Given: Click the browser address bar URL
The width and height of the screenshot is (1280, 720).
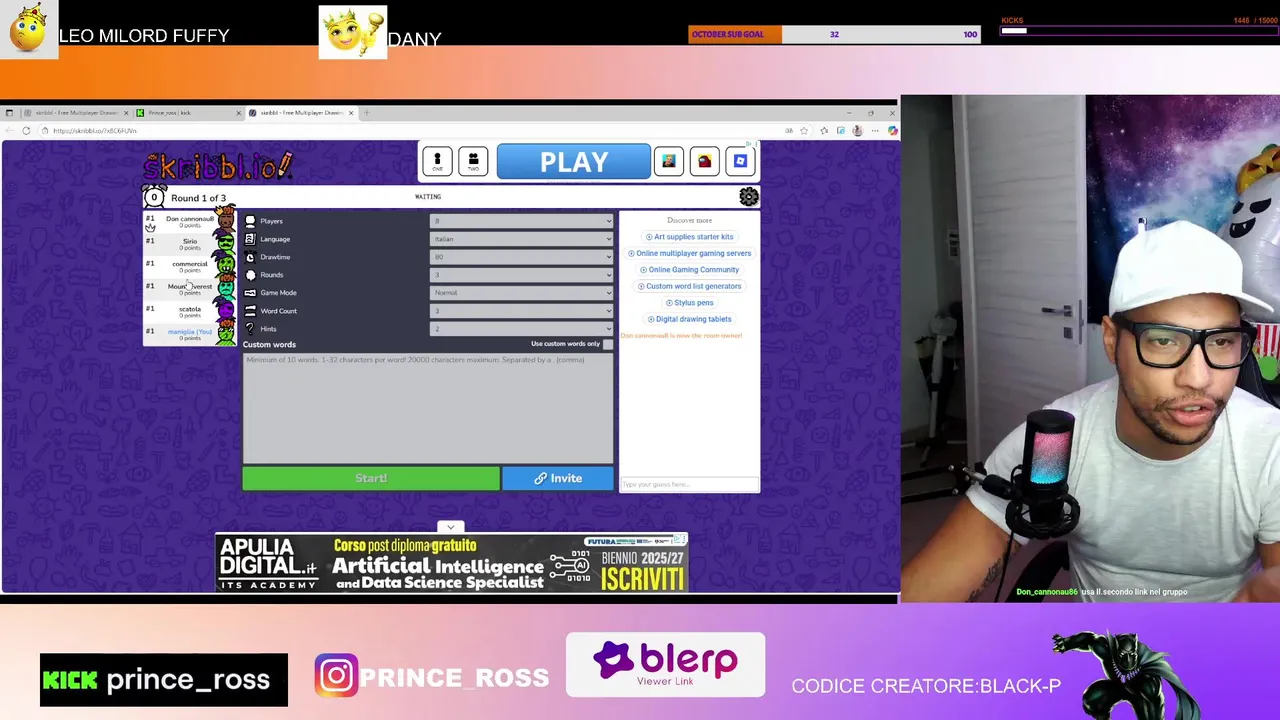Looking at the screenshot, I should click(x=95, y=131).
